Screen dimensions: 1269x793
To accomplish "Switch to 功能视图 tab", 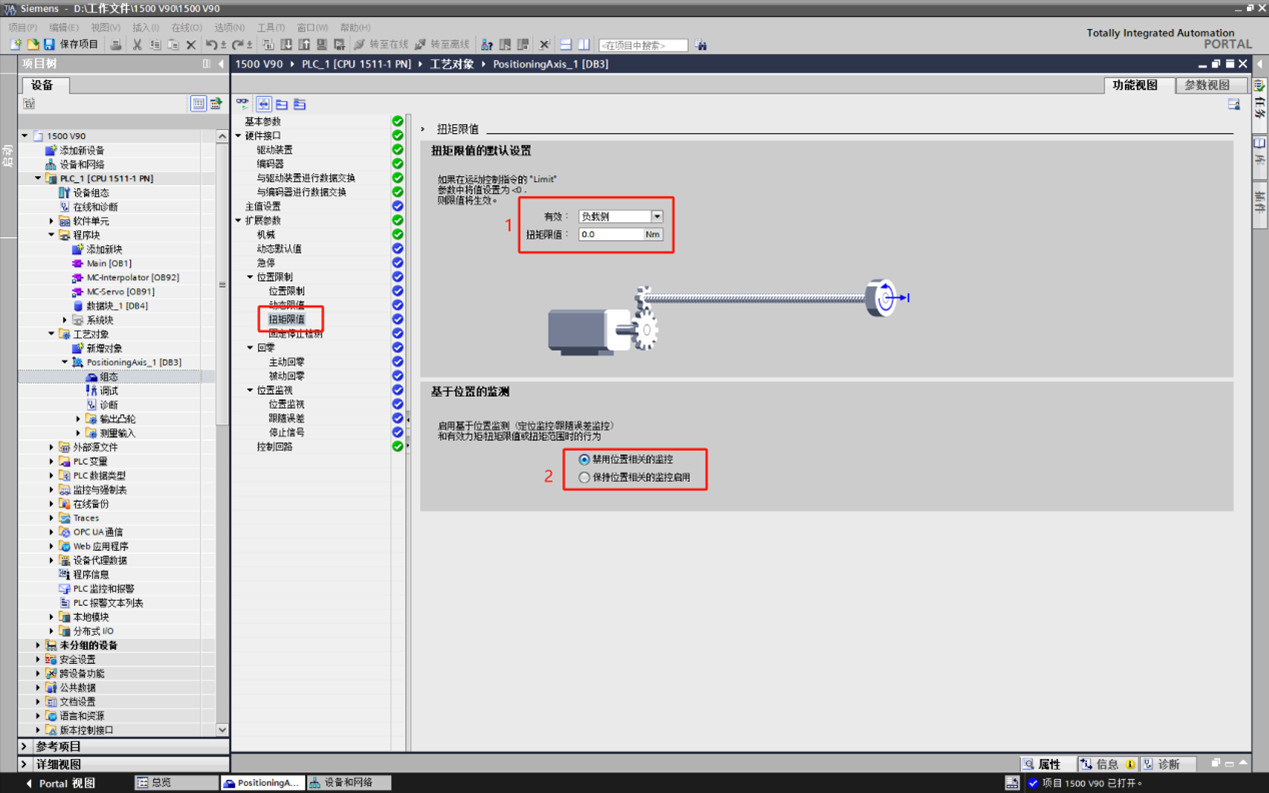I will click(x=1135, y=85).
